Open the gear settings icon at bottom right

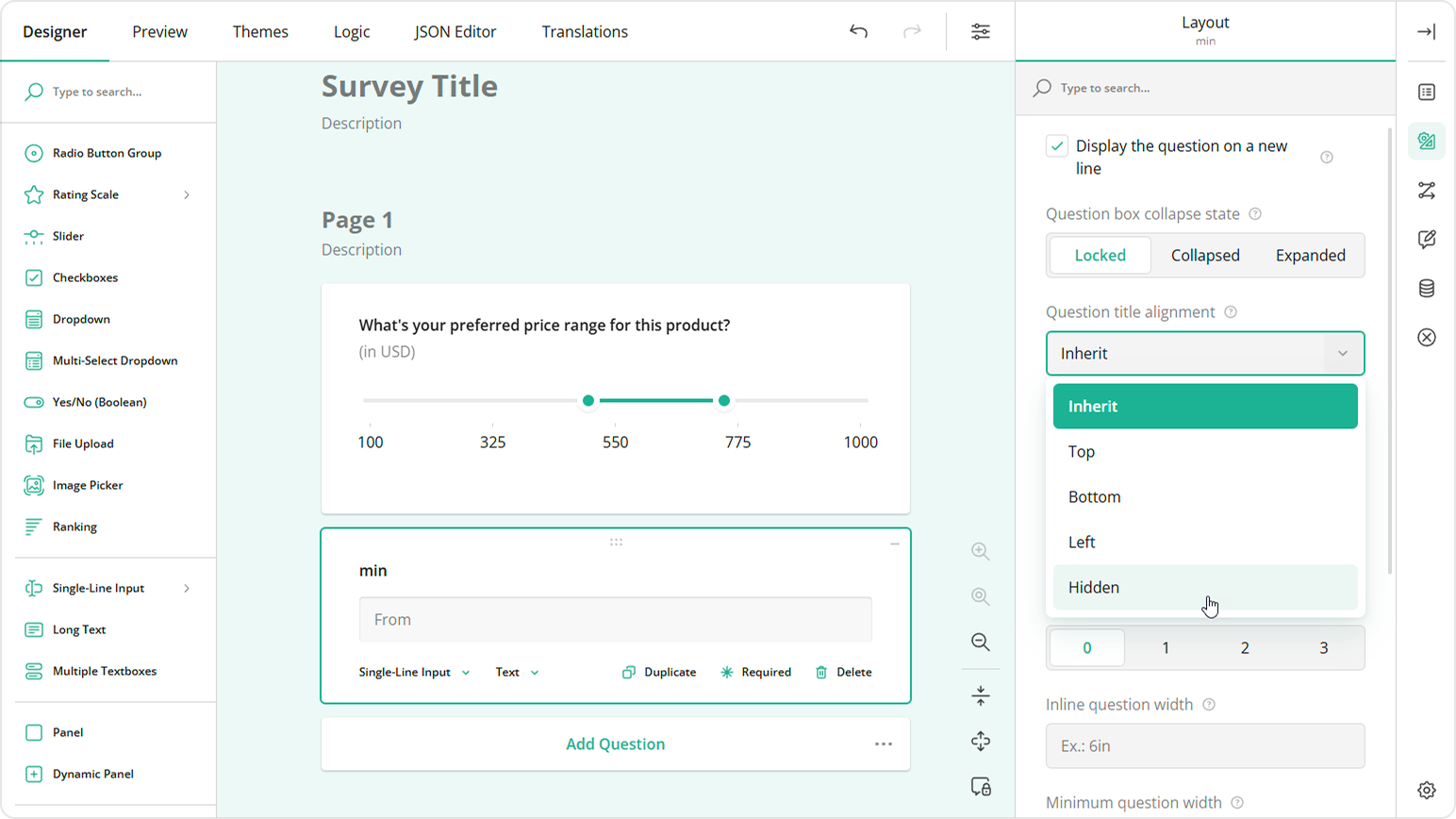(x=1426, y=791)
